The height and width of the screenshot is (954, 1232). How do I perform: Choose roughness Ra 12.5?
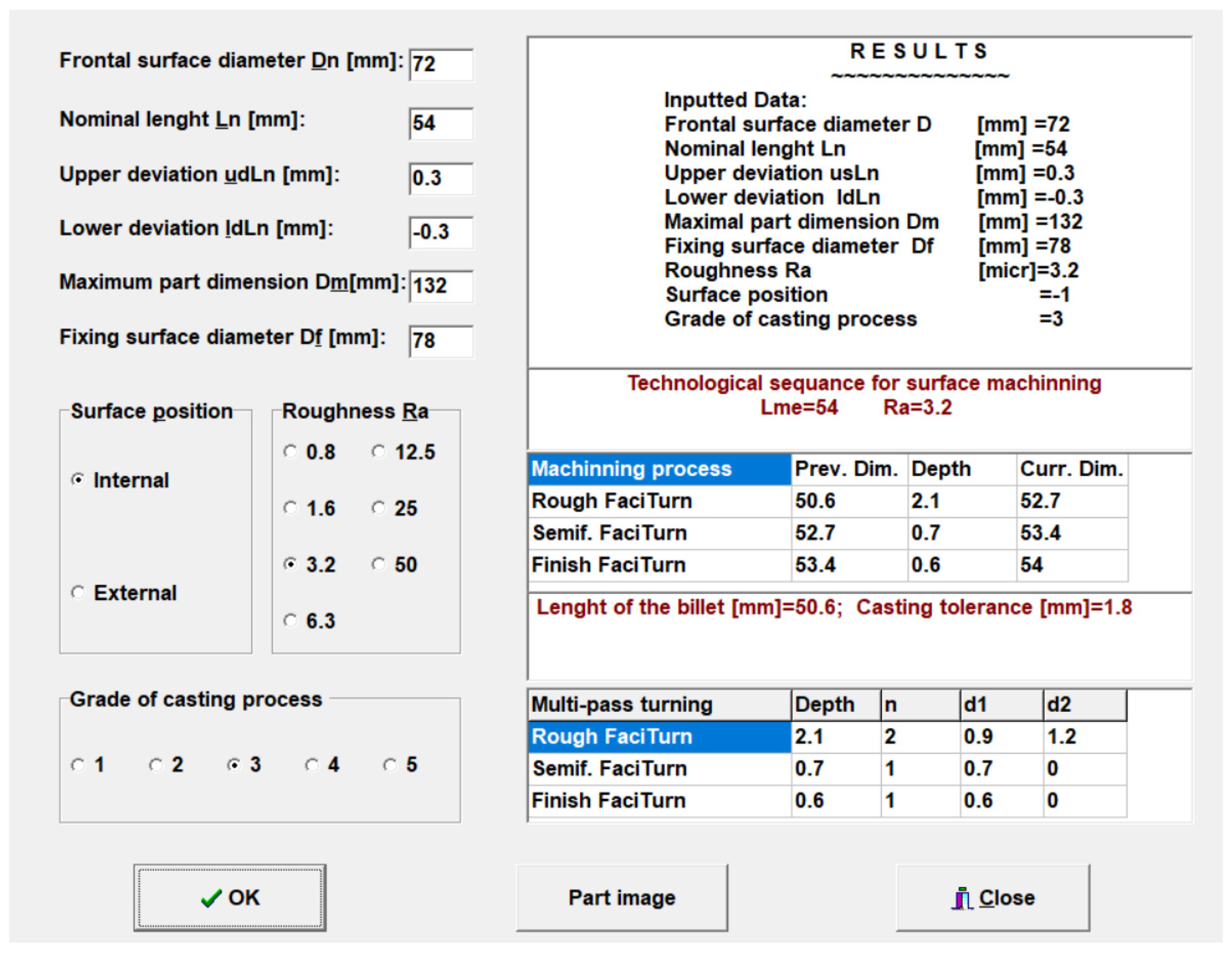click(x=378, y=451)
